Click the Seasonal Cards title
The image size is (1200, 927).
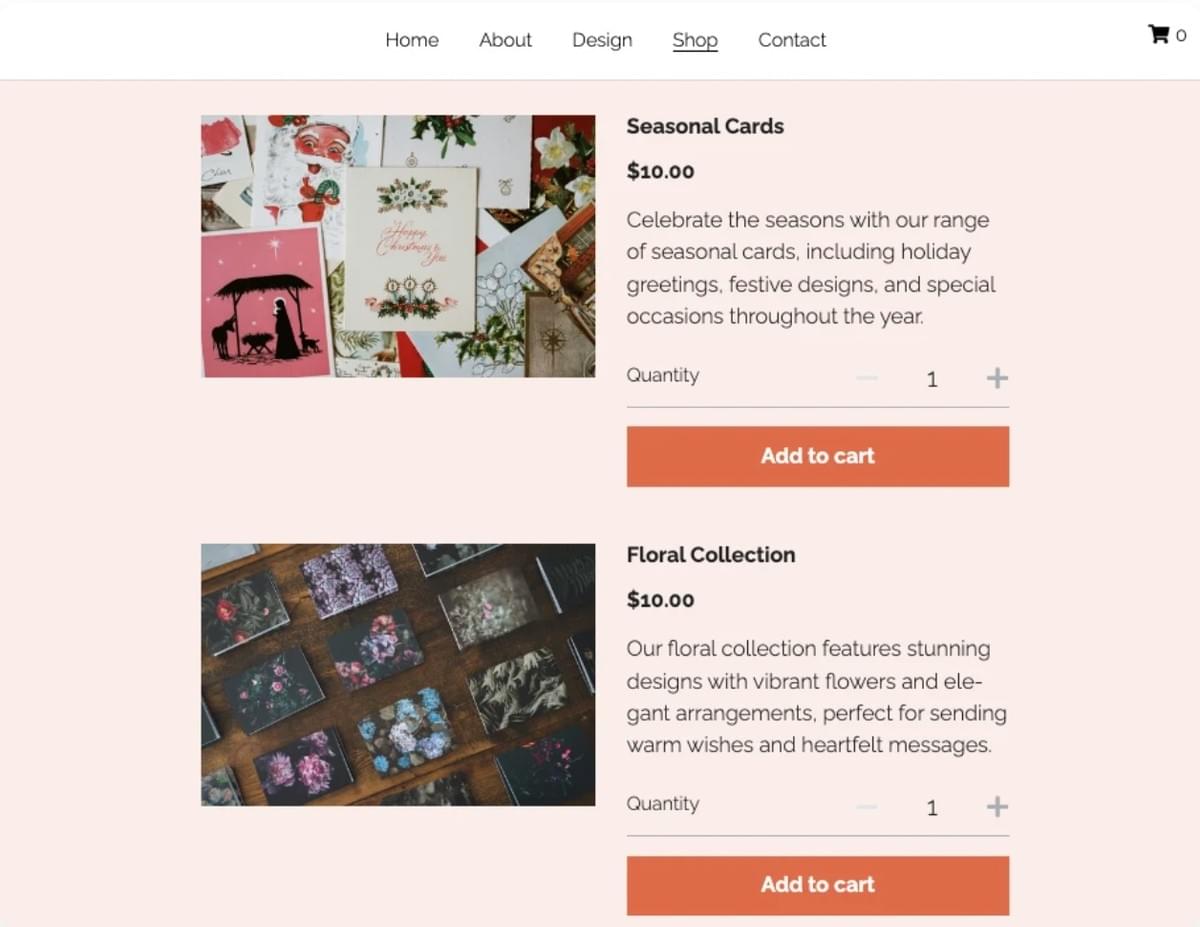pos(705,126)
